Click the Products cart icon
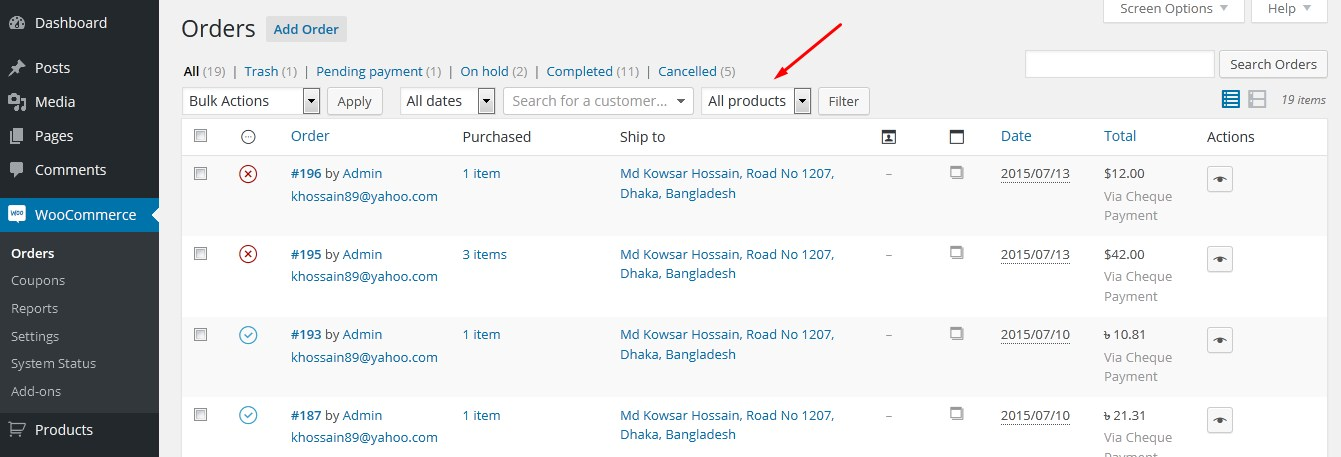The width and height of the screenshot is (1341, 457). (x=16, y=430)
